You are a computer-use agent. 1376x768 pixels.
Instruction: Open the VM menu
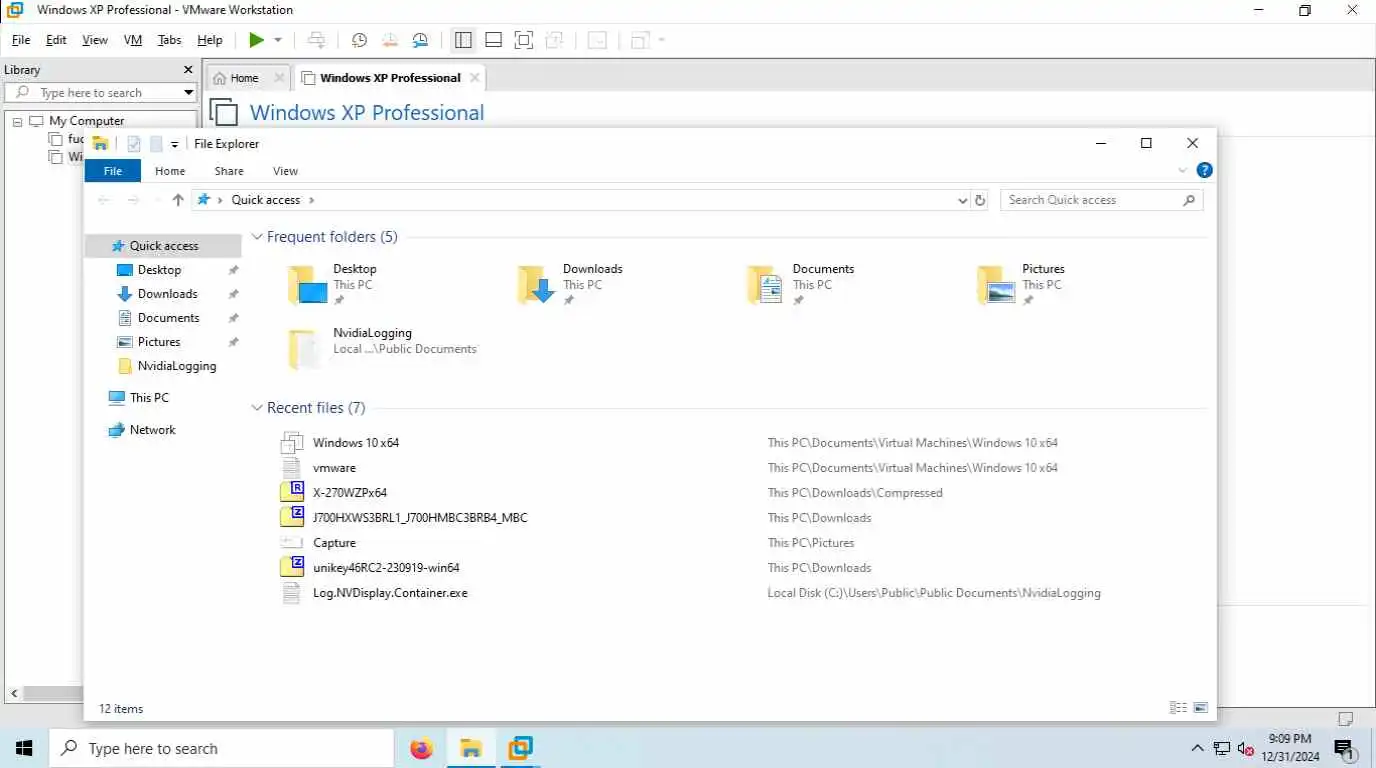click(x=133, y=40)
